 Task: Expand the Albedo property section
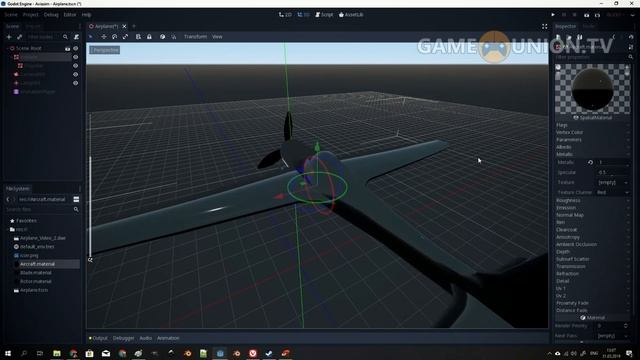pyautogui.click(x=593, y=147)
